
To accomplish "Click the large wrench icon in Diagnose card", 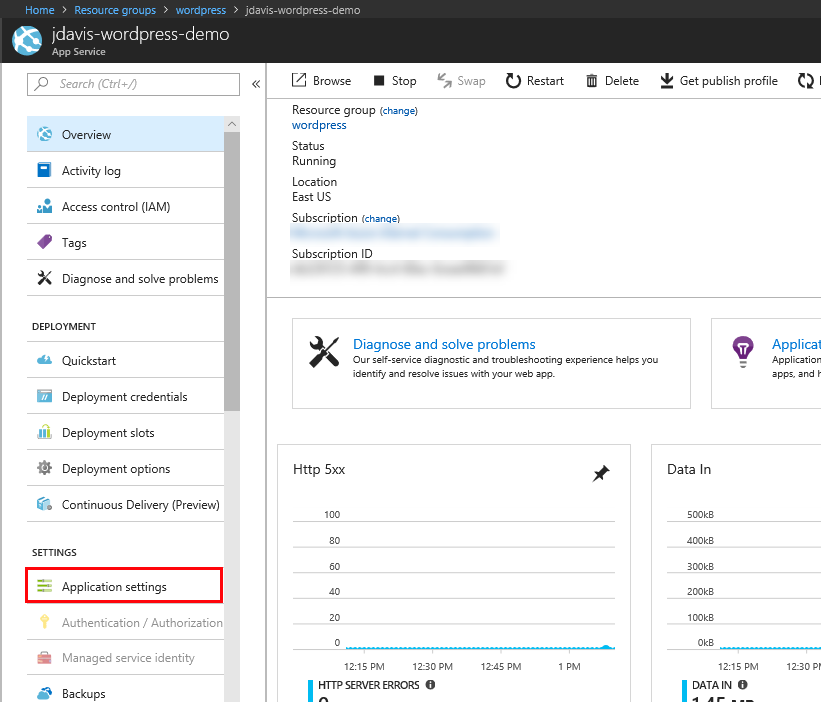I will tap(324, 352).
